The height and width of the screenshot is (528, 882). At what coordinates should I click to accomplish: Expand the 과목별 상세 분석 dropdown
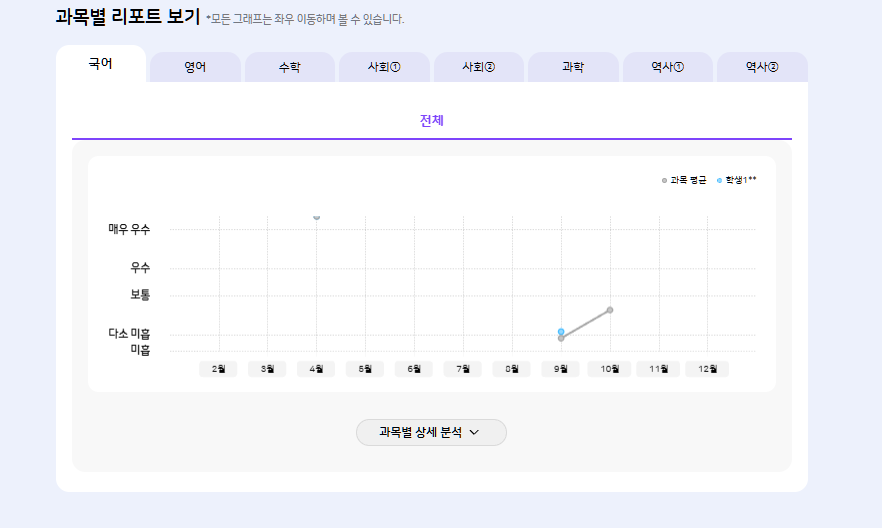tap(420, 432)
